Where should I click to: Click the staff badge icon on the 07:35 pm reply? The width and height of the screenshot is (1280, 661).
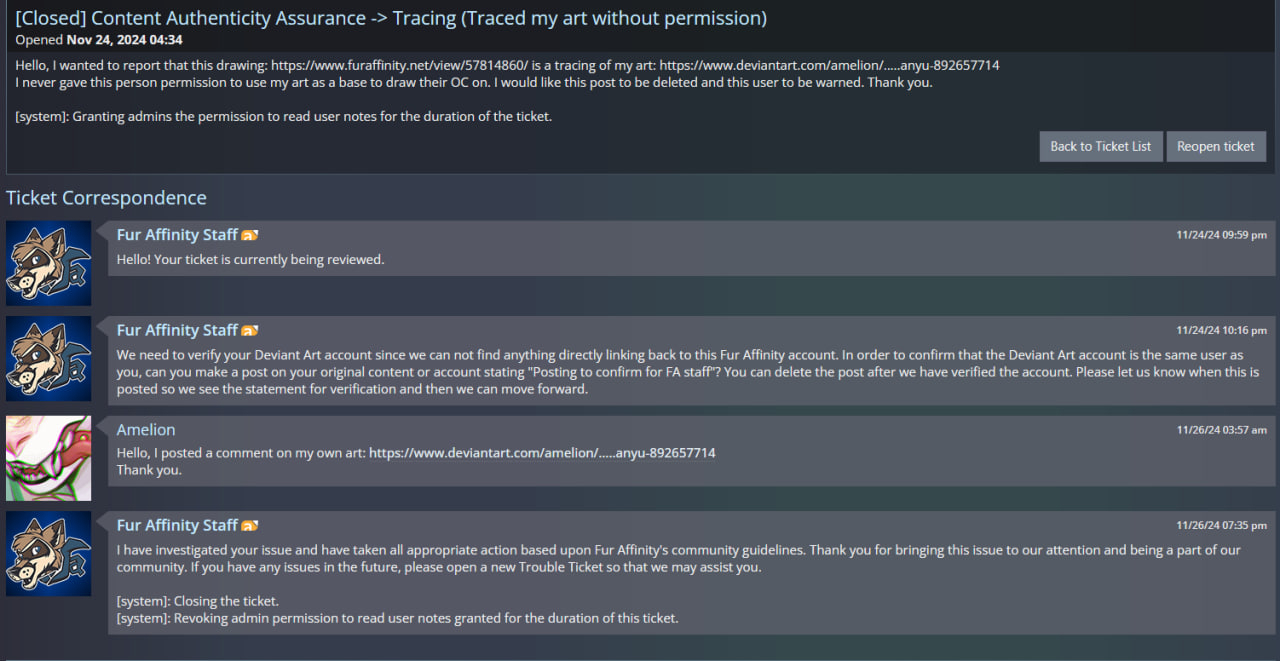pos(250,526)
